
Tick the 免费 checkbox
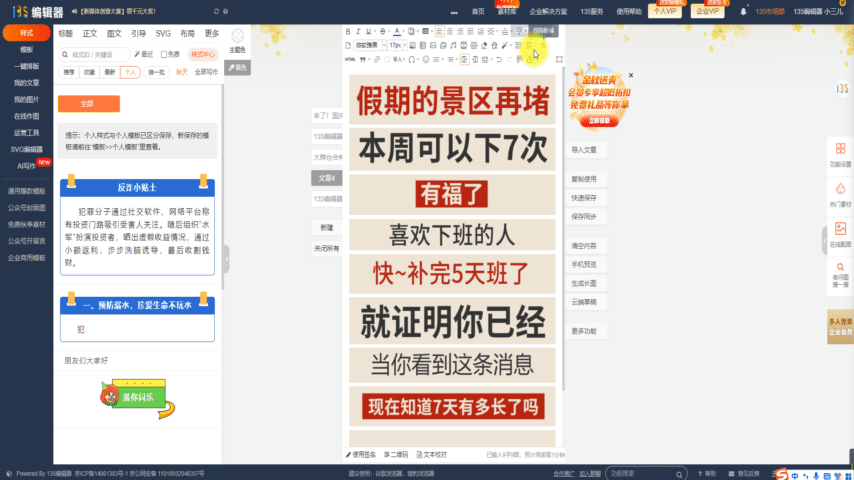click(164, 54)
